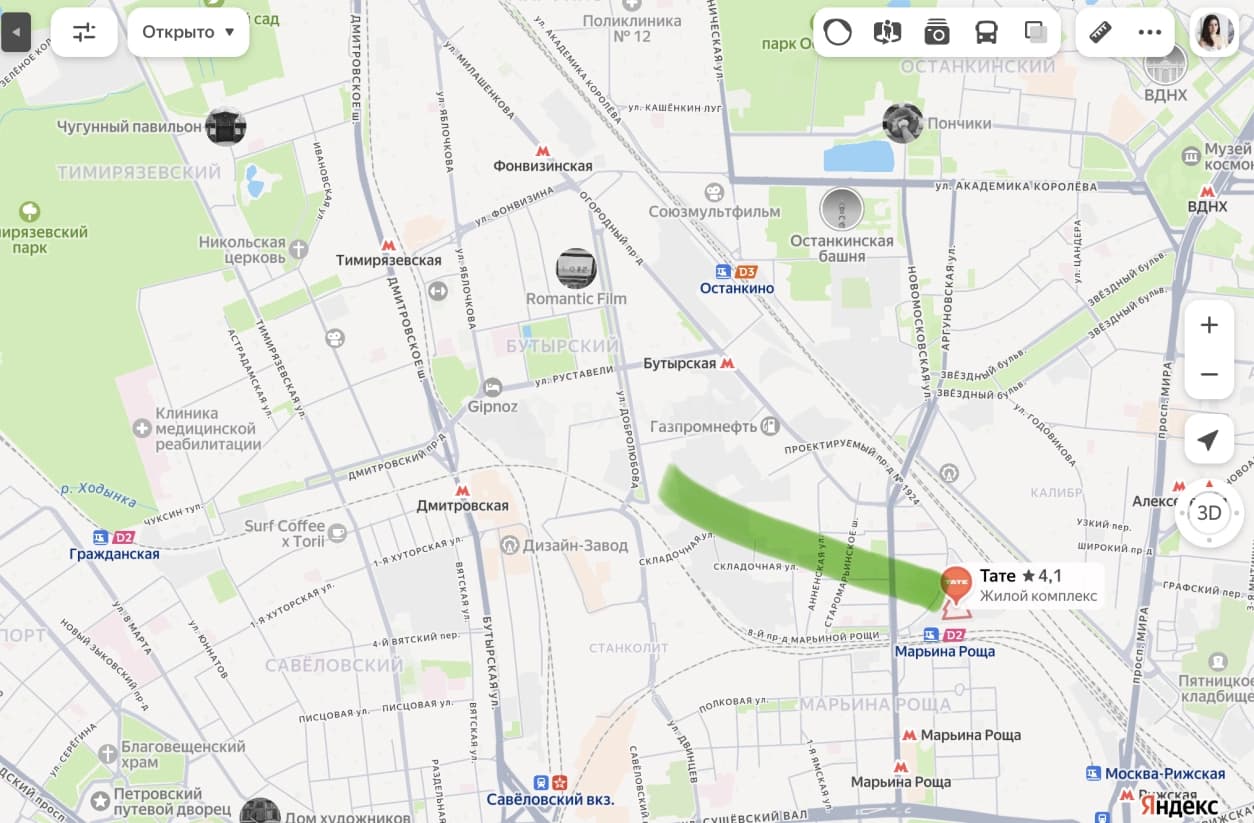
Task: Open the user profile avatar
Action: (x=1213, y=33)
